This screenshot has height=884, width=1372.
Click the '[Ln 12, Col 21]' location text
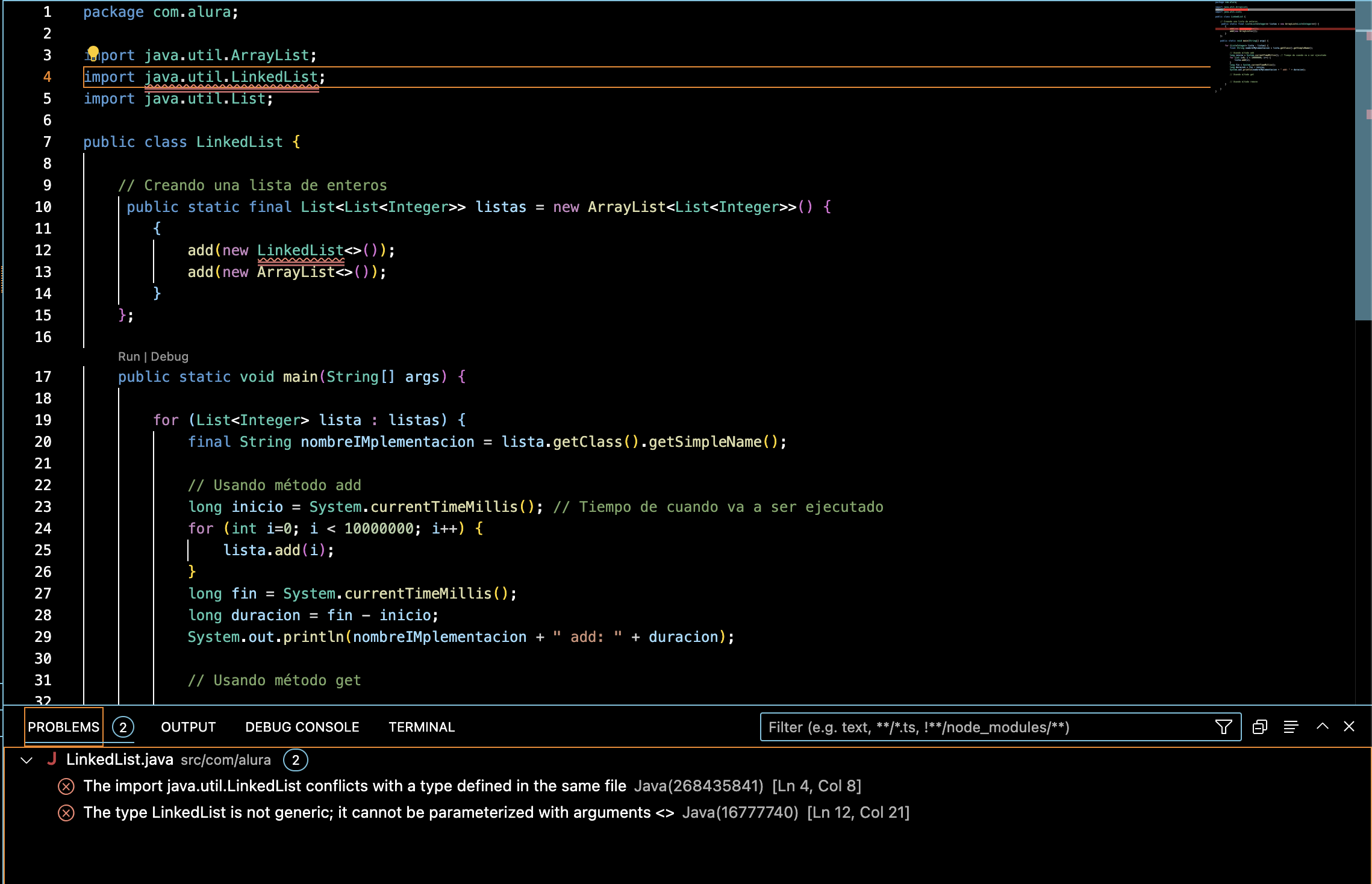click(858, 812)
